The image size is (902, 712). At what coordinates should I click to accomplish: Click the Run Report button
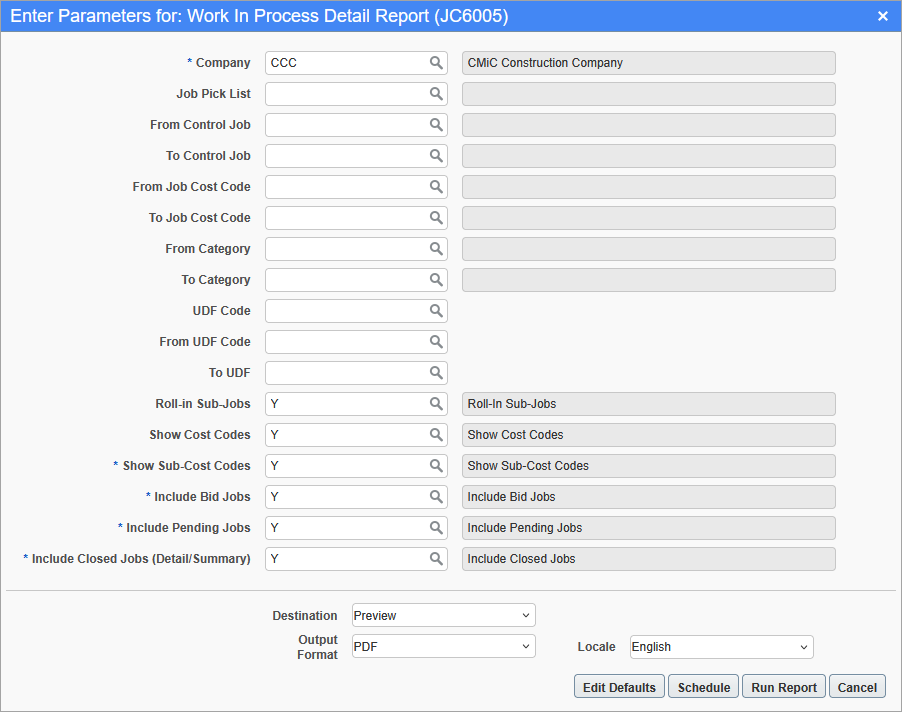pyautogui.click(x=784, y=687)
